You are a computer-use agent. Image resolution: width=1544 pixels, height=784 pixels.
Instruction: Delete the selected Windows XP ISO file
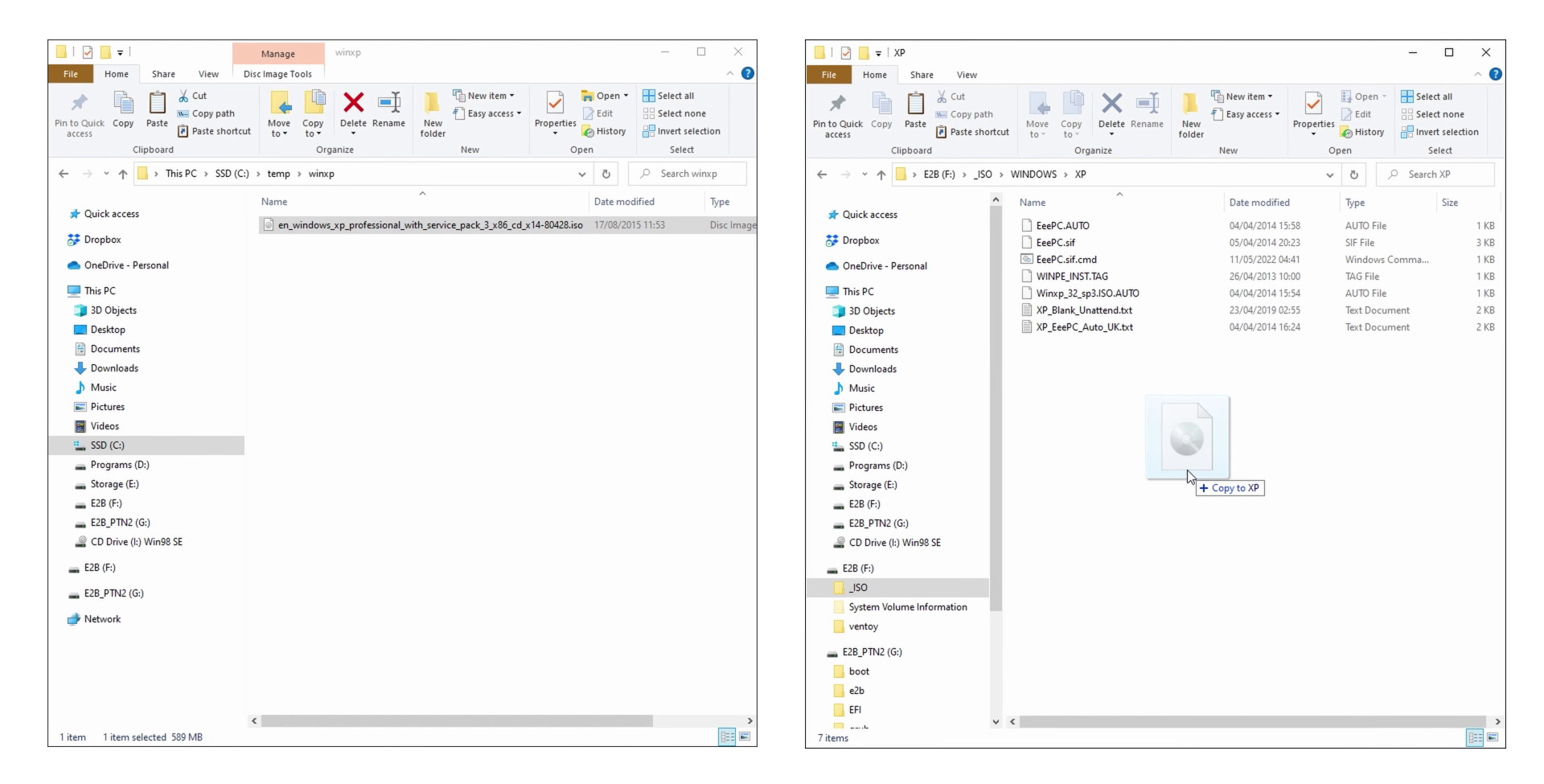(x=353, y=109)
